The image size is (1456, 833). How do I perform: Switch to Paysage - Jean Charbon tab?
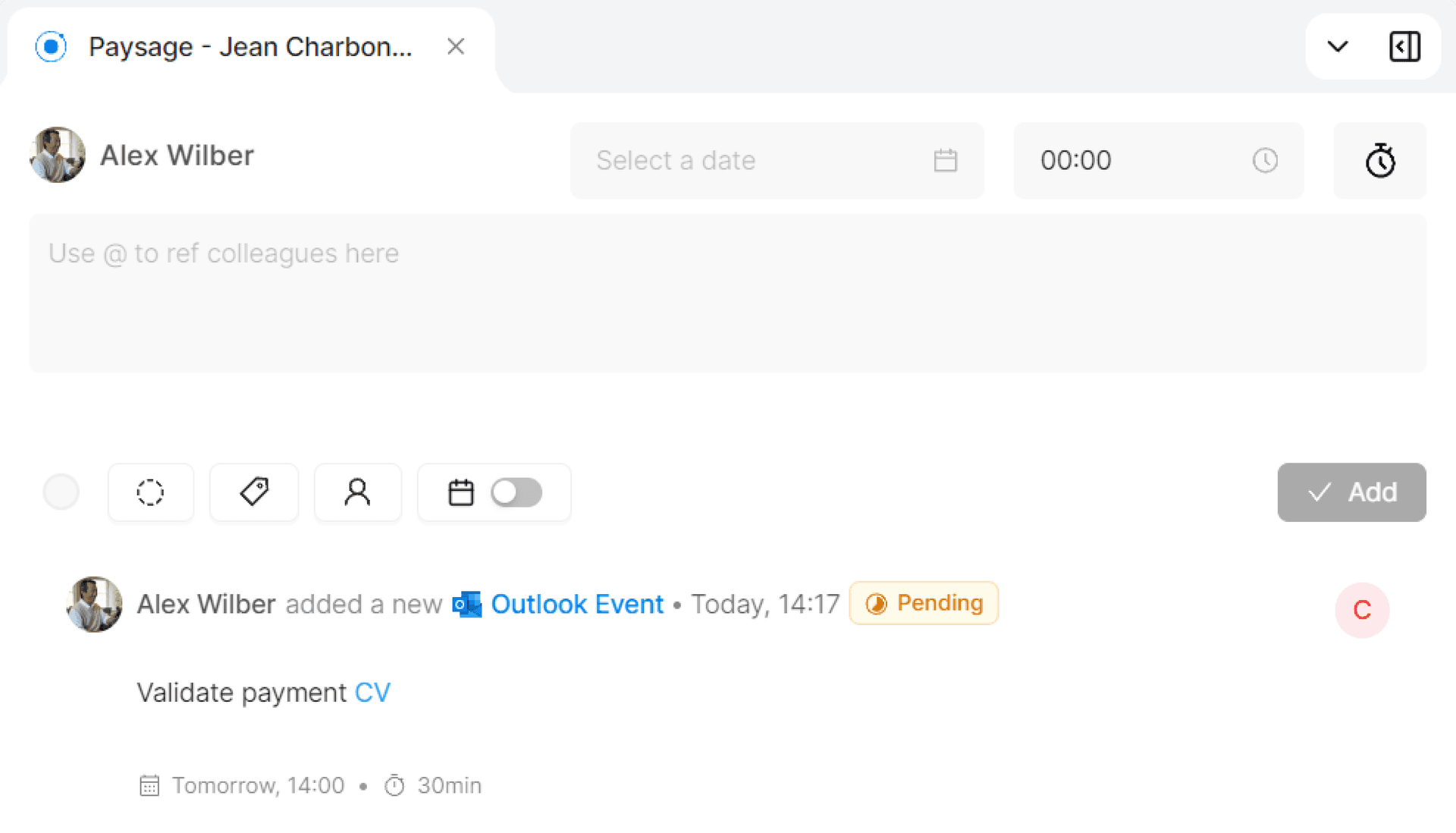point(250,47)
